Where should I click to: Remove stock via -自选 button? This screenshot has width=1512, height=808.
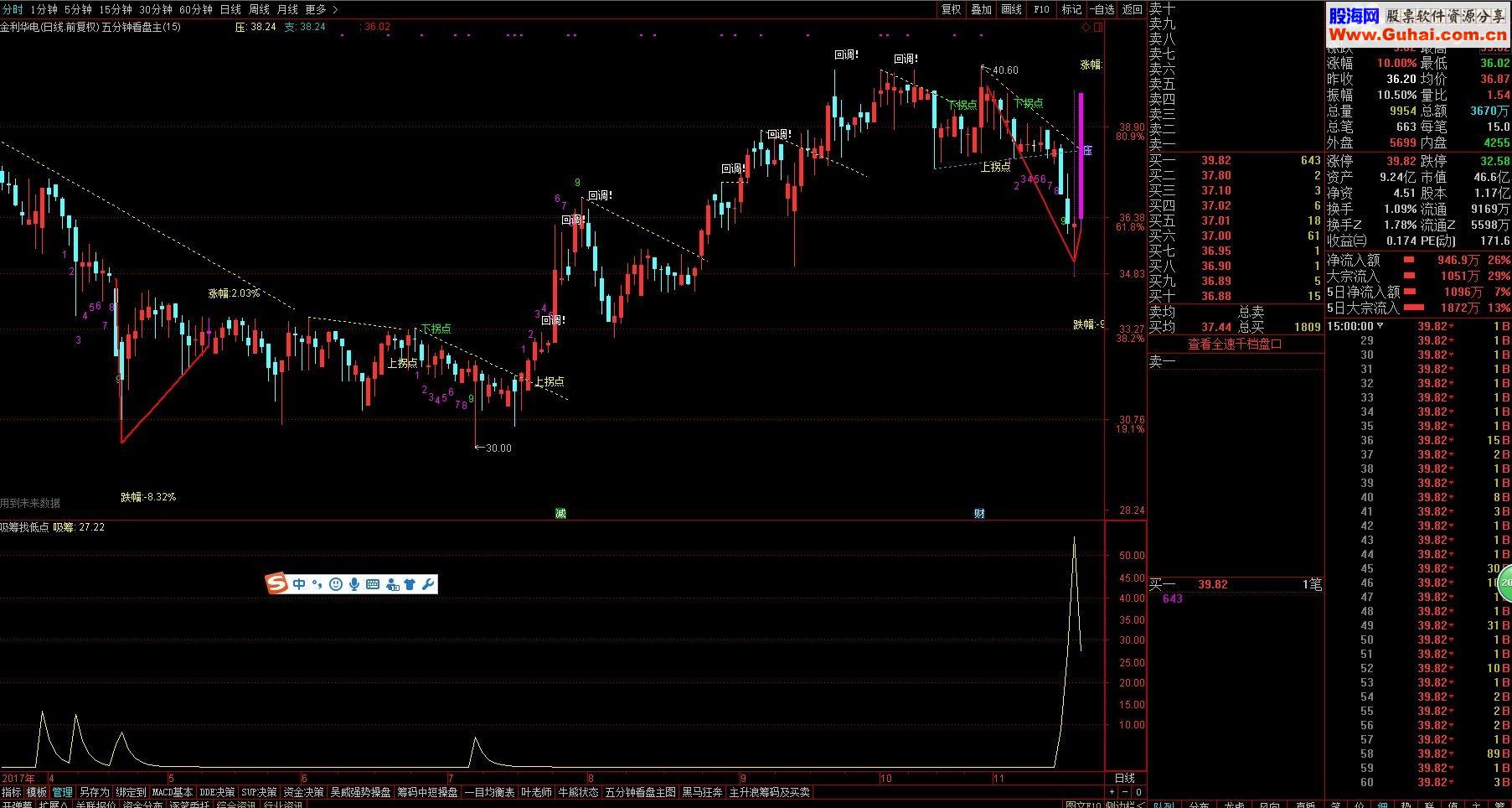1102,9
